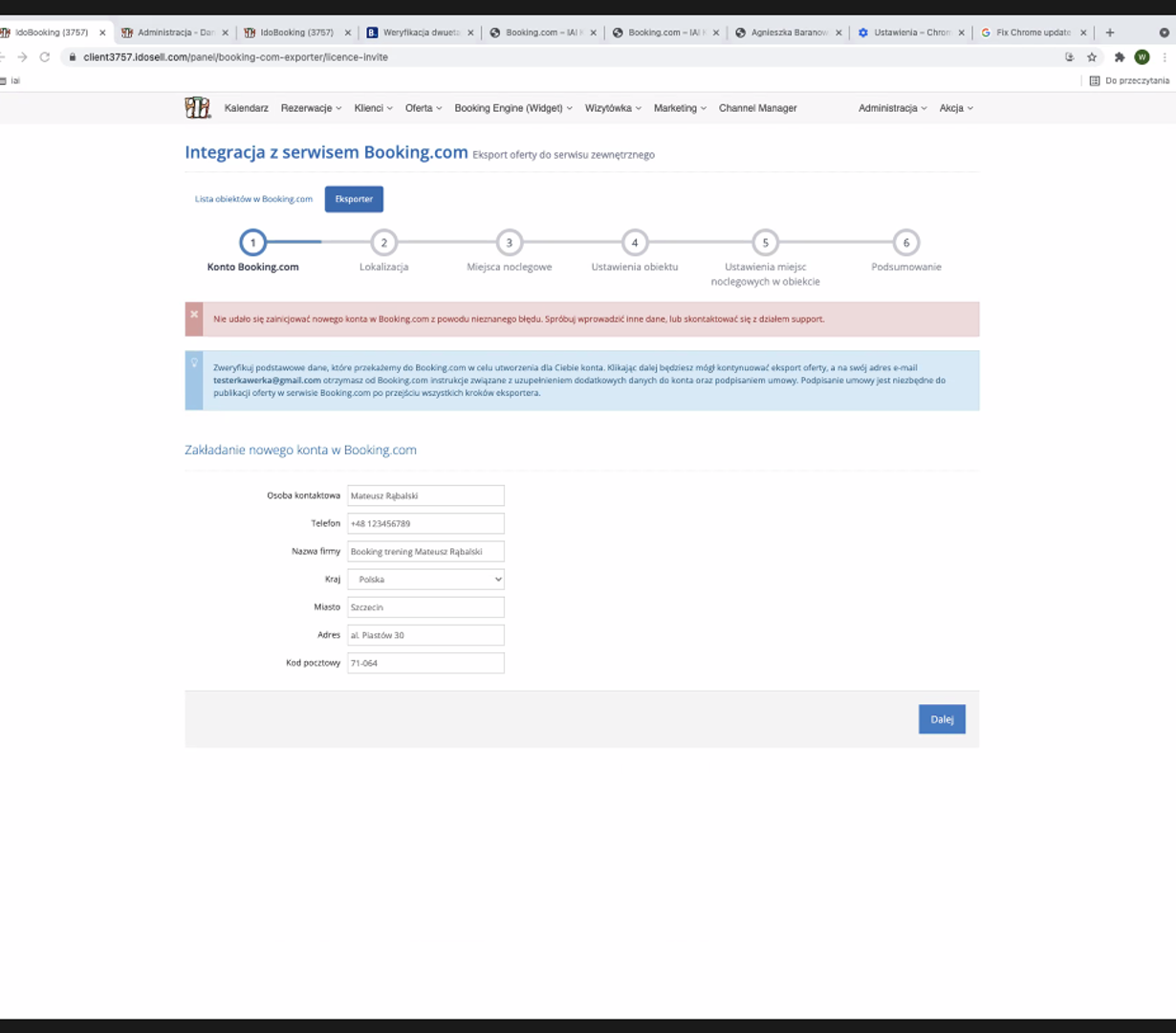Screen dimensions: 1176x1033
Task: Close the Fix Chrome update tab
Action: coord(1083,33)
